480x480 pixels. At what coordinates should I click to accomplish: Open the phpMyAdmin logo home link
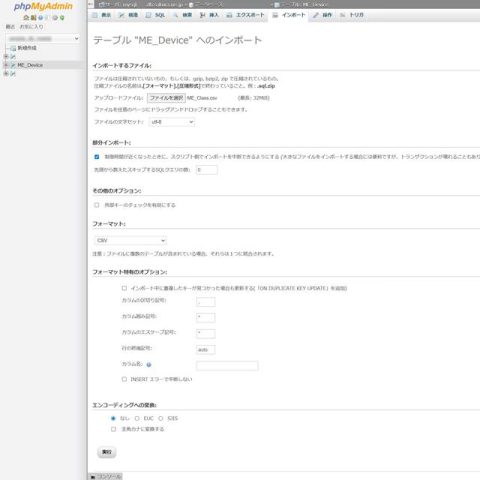click(43, 7)
